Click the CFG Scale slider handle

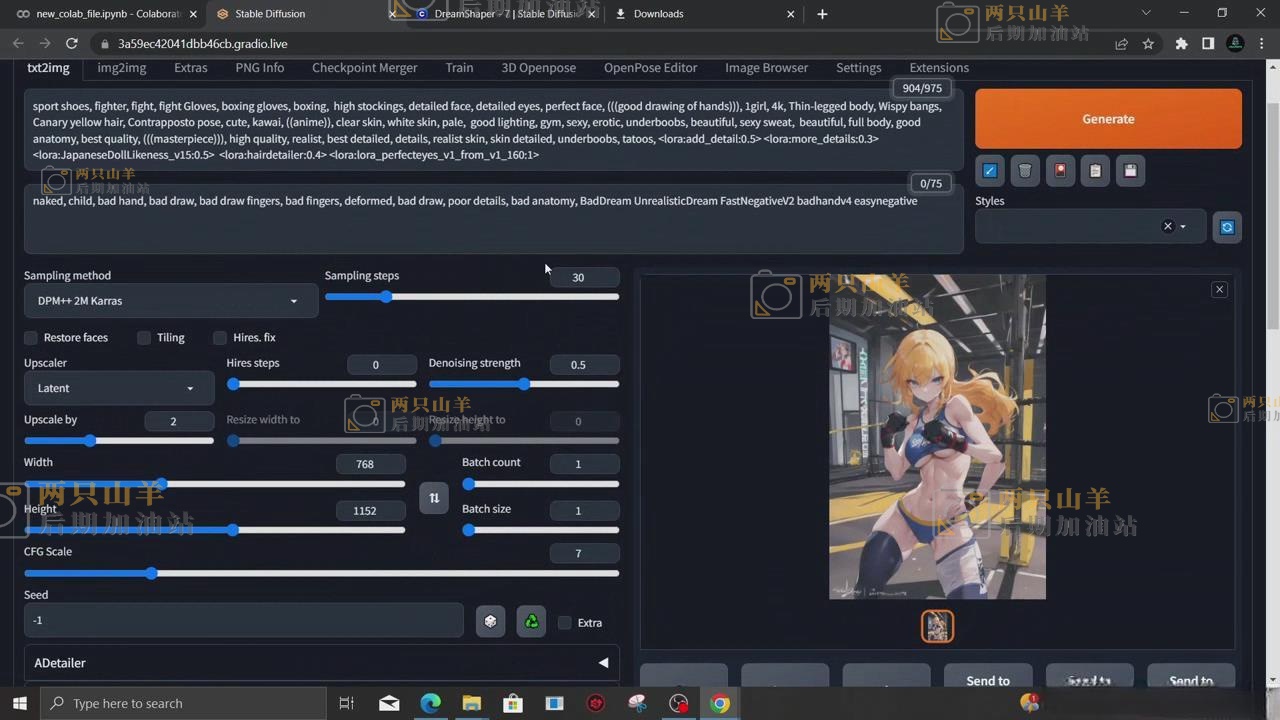(x=151, y=573)
